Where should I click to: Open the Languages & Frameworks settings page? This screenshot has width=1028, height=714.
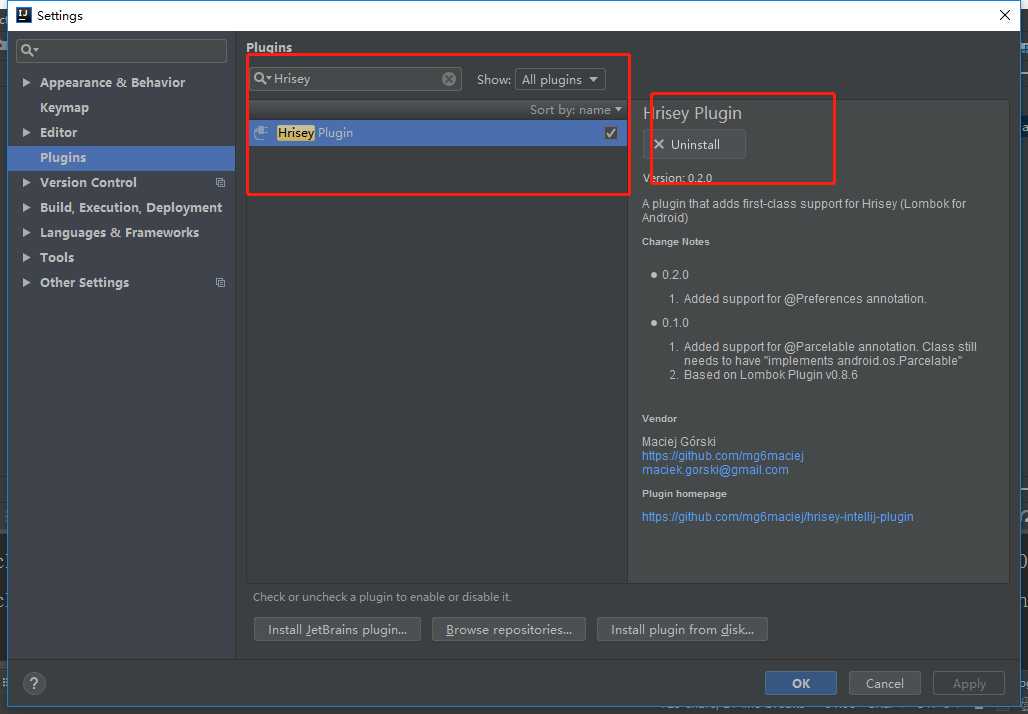click(119, 232)
